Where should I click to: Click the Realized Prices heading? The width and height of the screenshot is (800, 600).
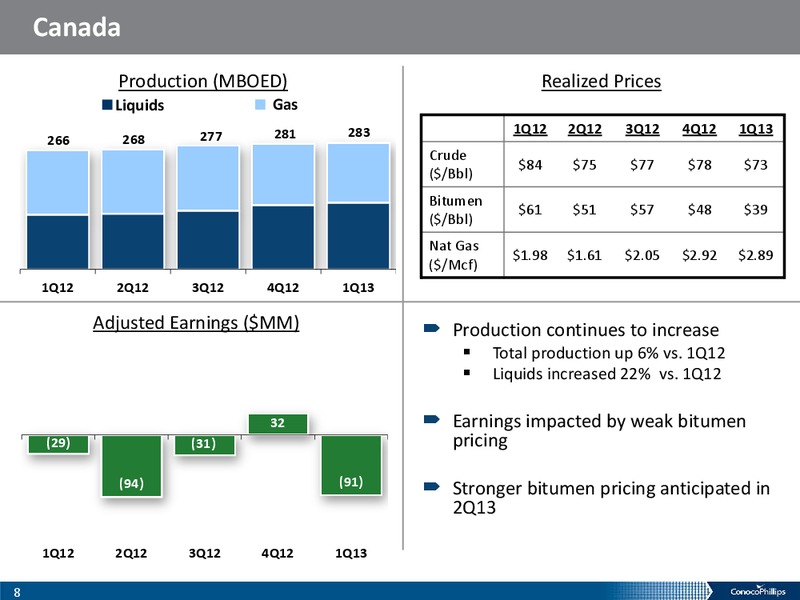(x=601, y=81)
